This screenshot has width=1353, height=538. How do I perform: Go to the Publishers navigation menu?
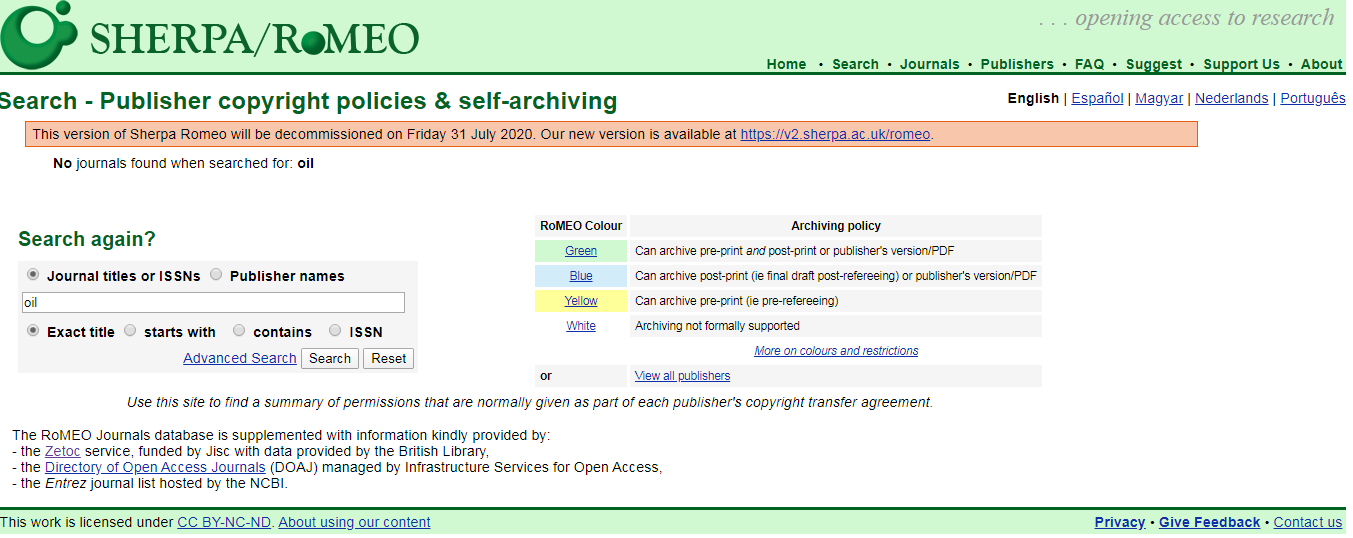tap(1016, 64)
